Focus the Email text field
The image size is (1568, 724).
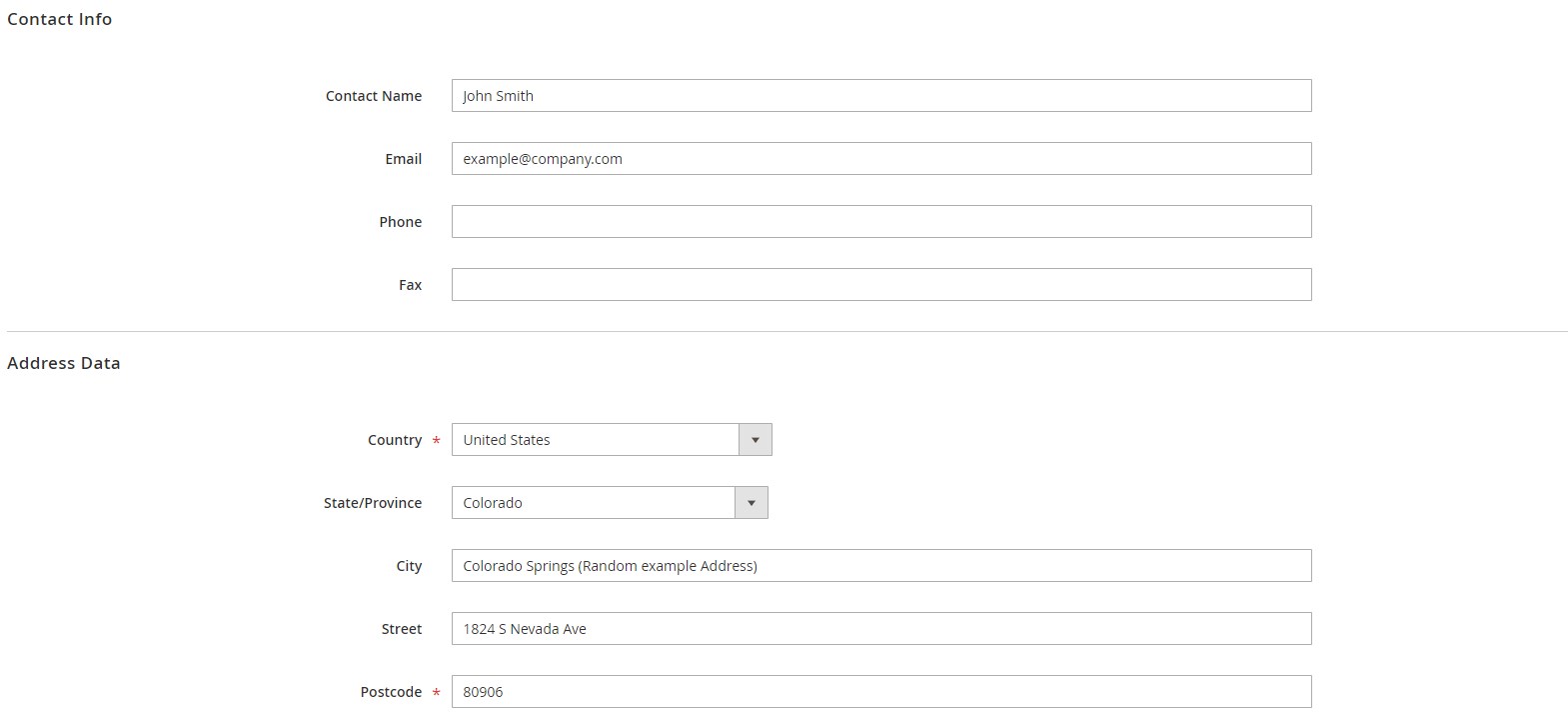880,159
